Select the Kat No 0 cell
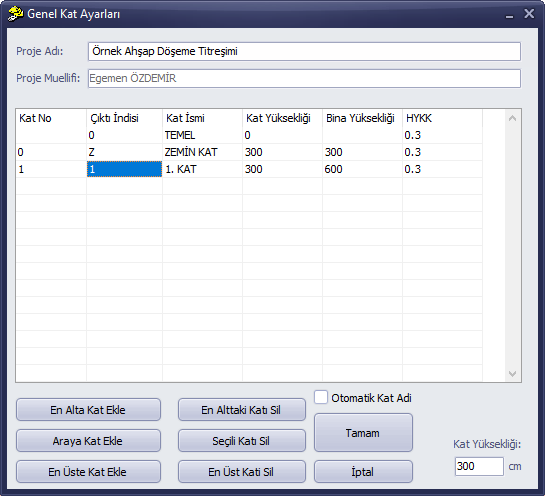Image resolution: width=545 pixels, height=496 pixels. click(51, 152)
